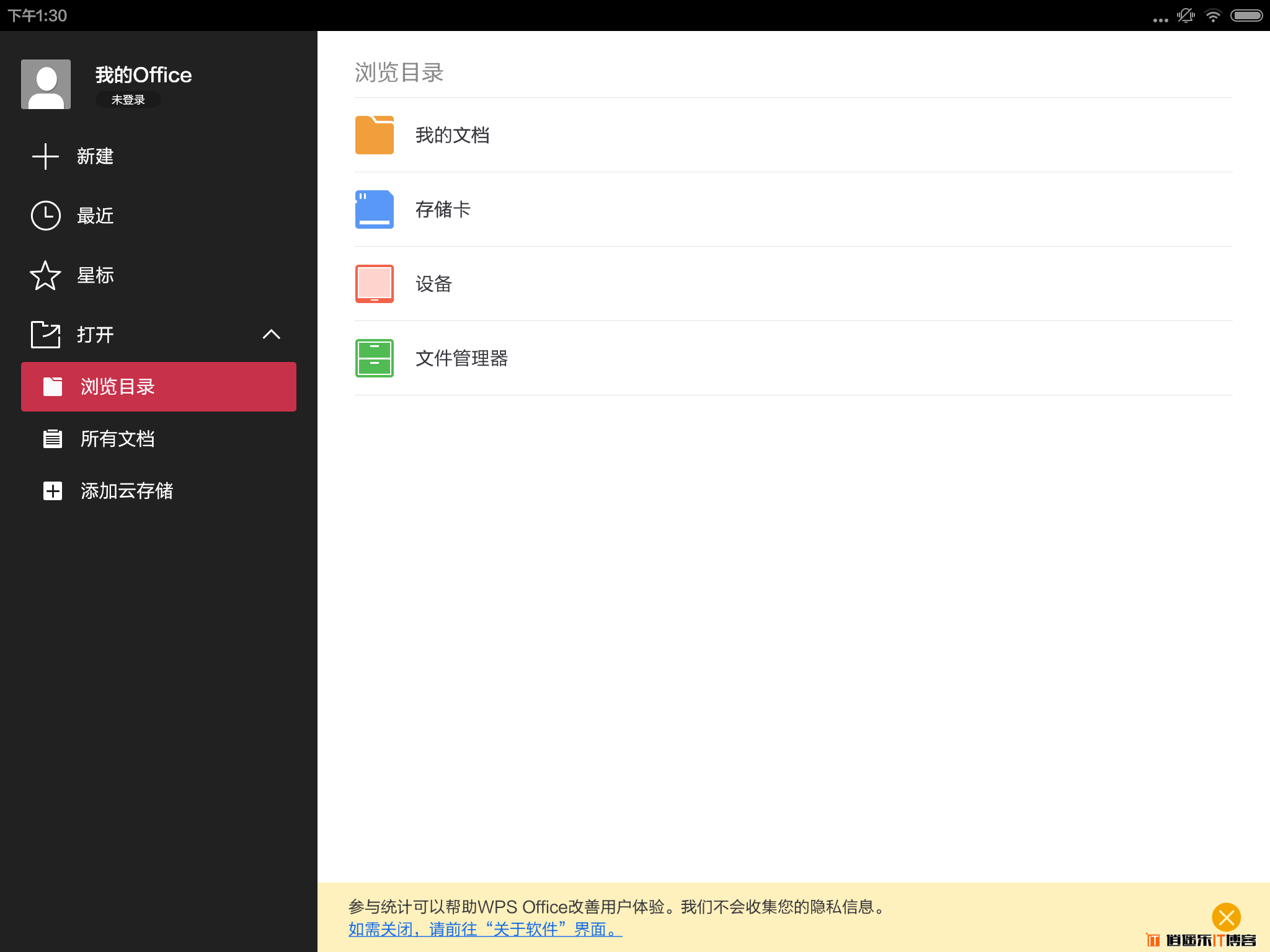Tap the user avatar profile picture
The height and width of the screenshot is (952, 1270).
[46, 84]
